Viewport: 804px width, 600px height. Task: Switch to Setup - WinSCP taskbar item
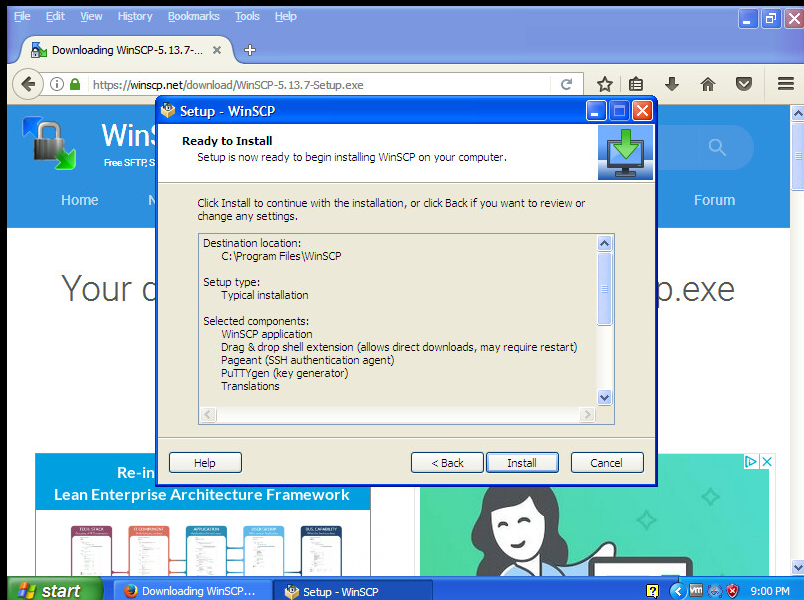click(353, 591)
